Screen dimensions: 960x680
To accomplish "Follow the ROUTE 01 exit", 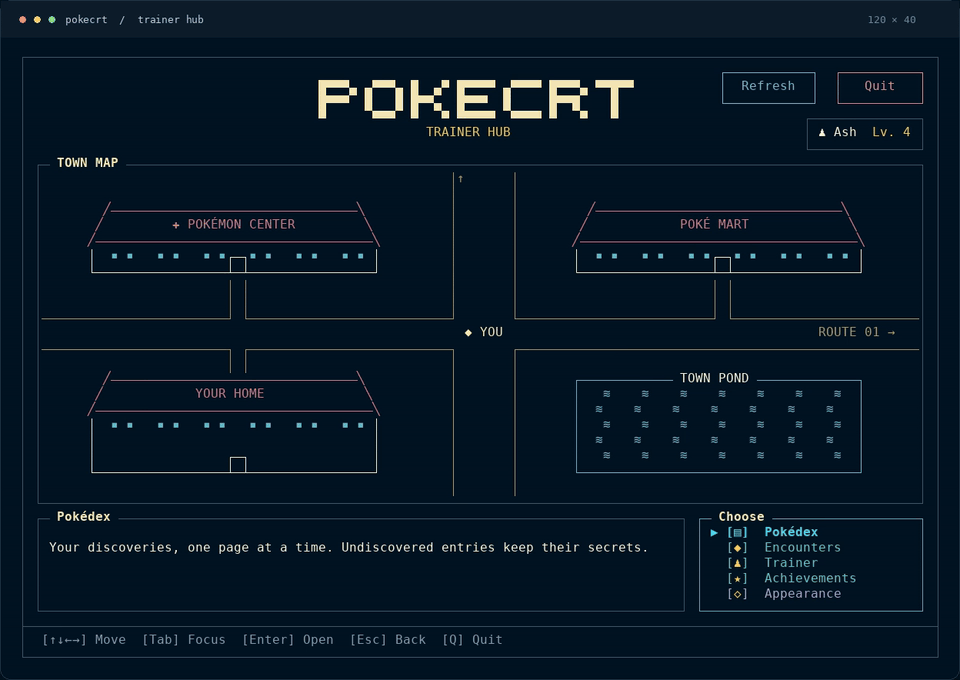I will coord(857,332).
